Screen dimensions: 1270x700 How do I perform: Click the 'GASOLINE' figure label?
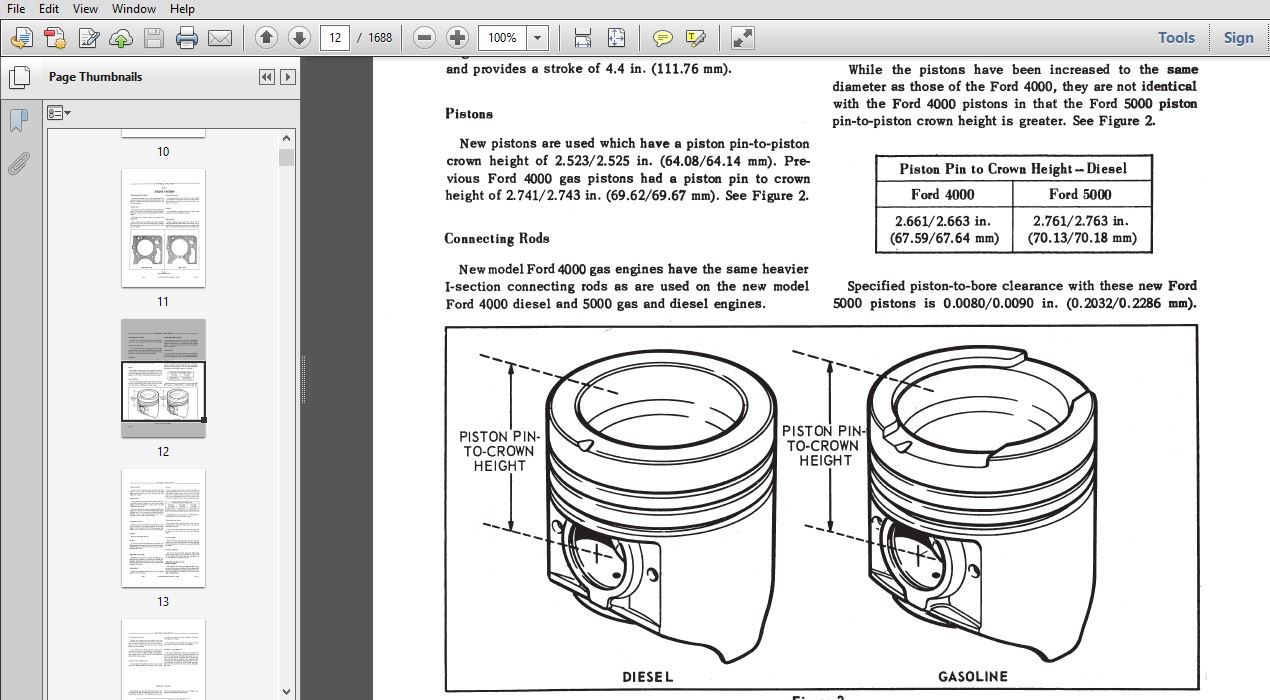point(973,677)
